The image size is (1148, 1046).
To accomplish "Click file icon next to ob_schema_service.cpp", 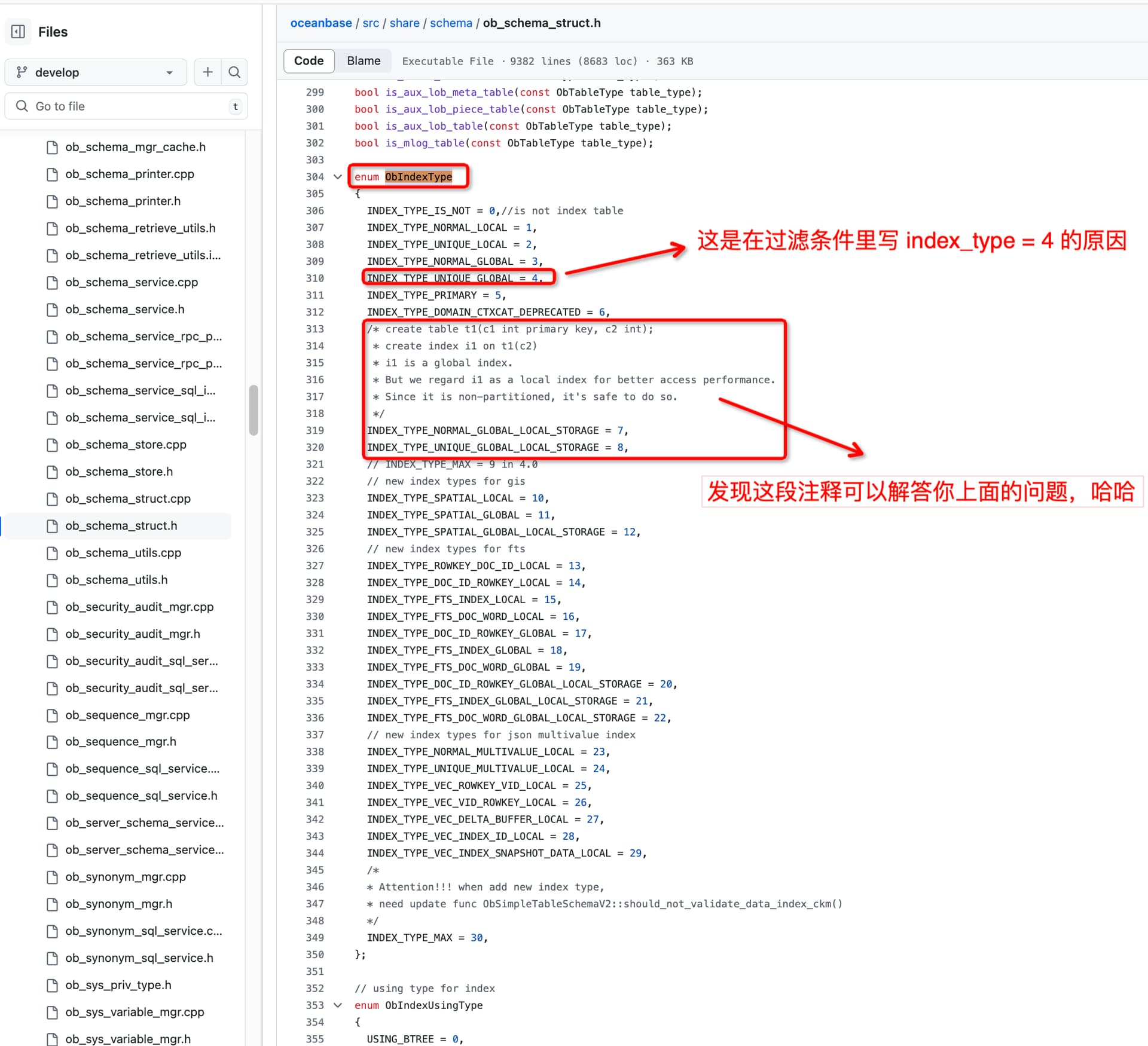I will pos(53,282).
